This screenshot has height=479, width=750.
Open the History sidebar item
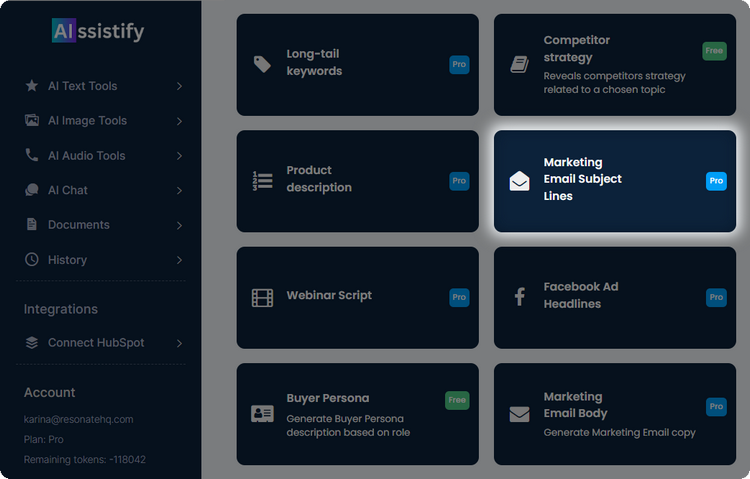(67, 260)
